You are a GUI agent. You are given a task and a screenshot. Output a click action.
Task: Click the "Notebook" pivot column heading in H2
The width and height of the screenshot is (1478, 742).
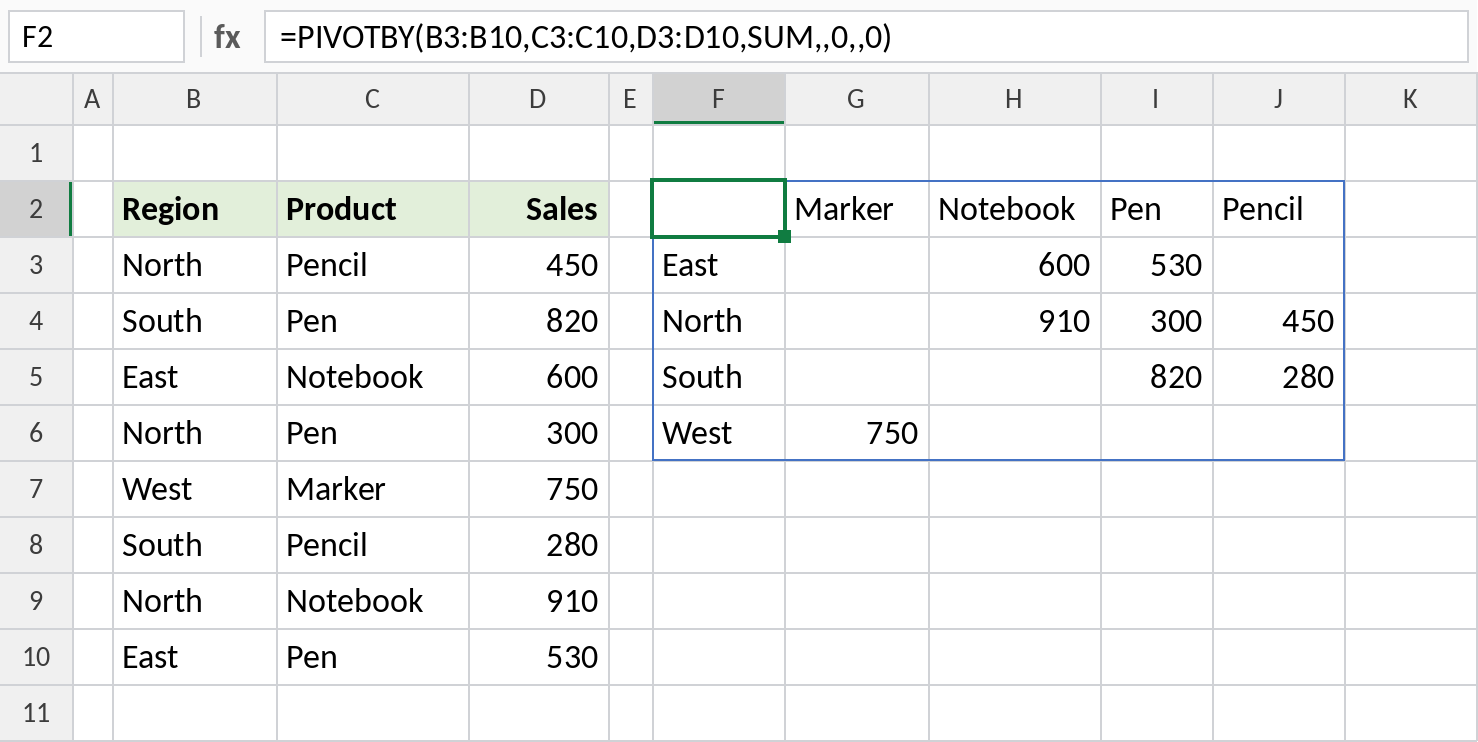1015,209
